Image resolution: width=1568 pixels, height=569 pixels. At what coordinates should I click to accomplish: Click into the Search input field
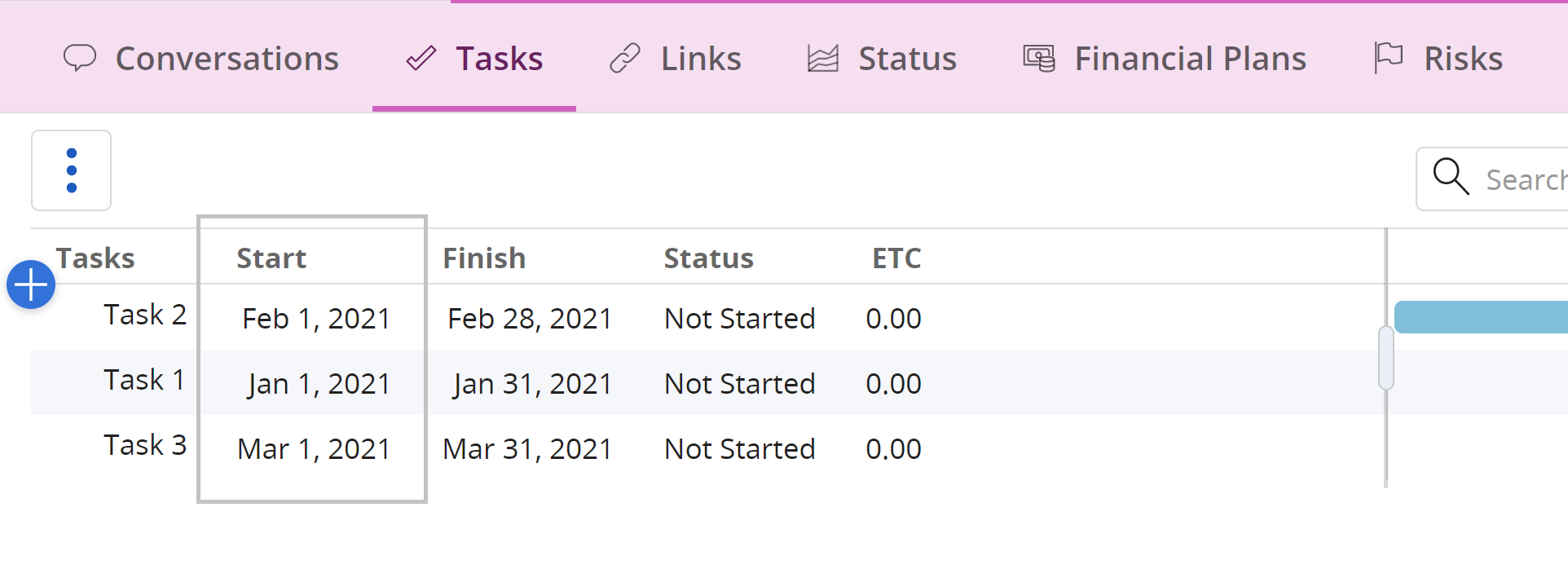pos(1524,179)
